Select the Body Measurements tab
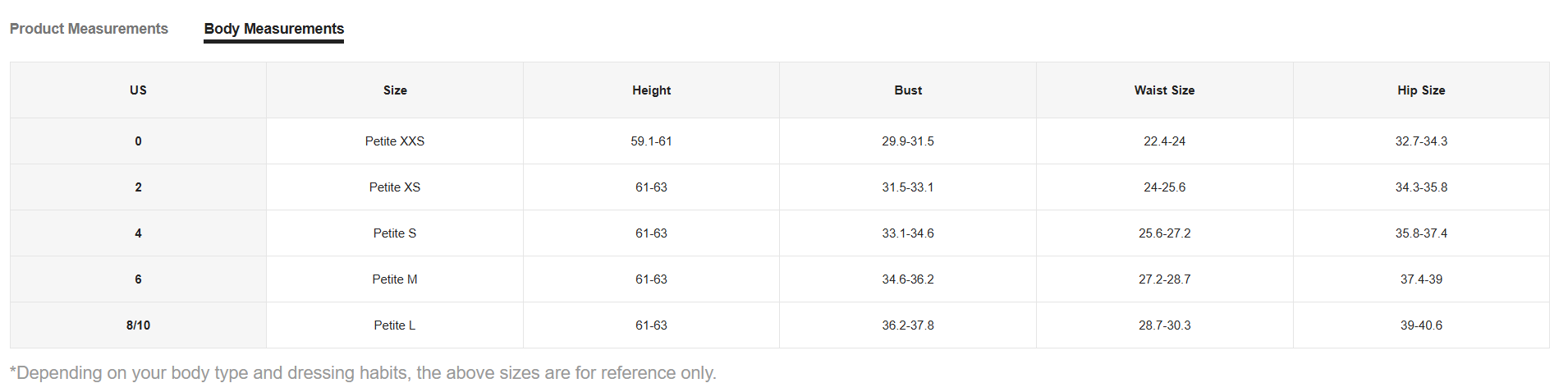1568x383 pixels. point(274,29)
